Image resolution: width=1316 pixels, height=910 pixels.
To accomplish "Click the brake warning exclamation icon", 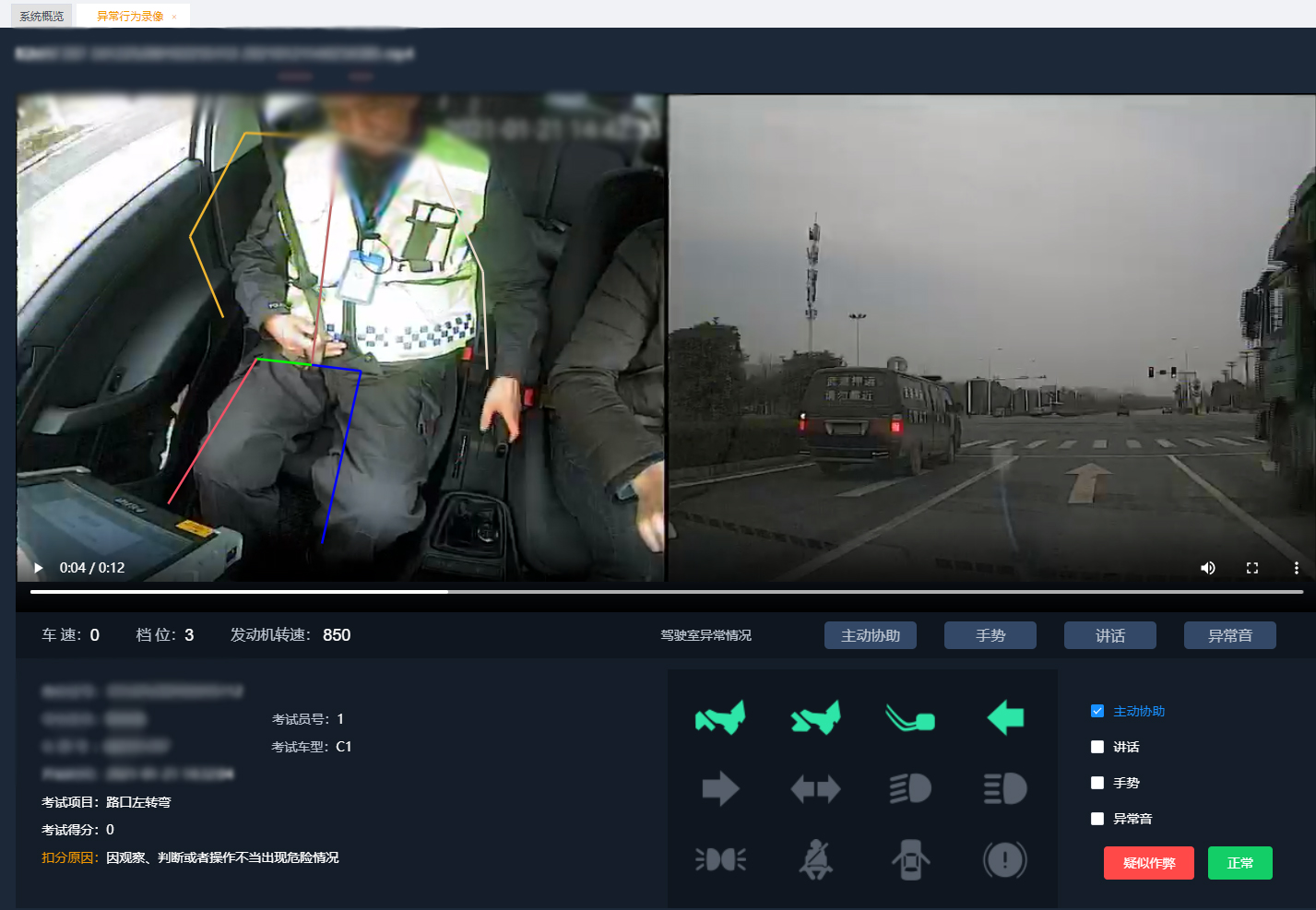I will tap(1005, 860).
